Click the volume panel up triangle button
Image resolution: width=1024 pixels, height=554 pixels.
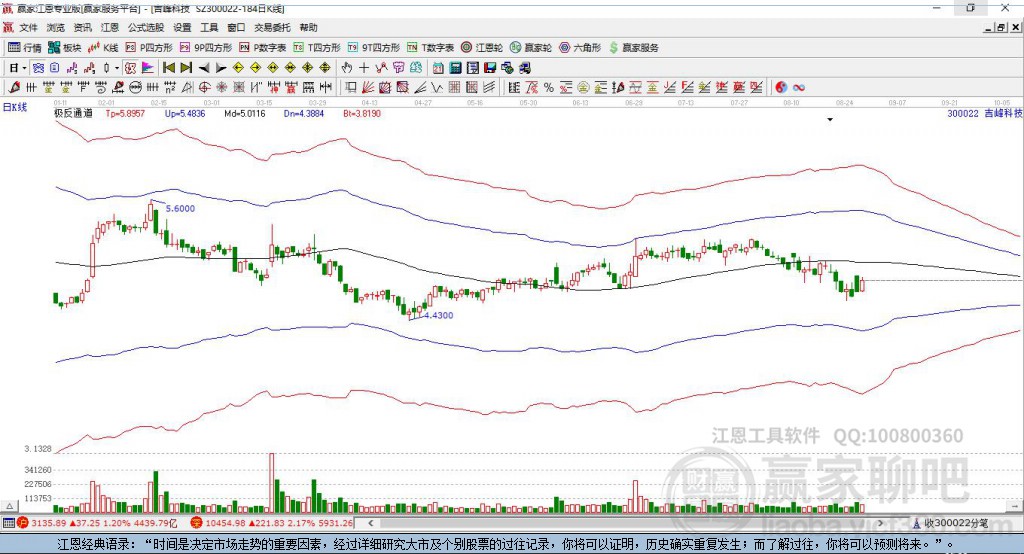pyautogui.click(x=9, y=506)
